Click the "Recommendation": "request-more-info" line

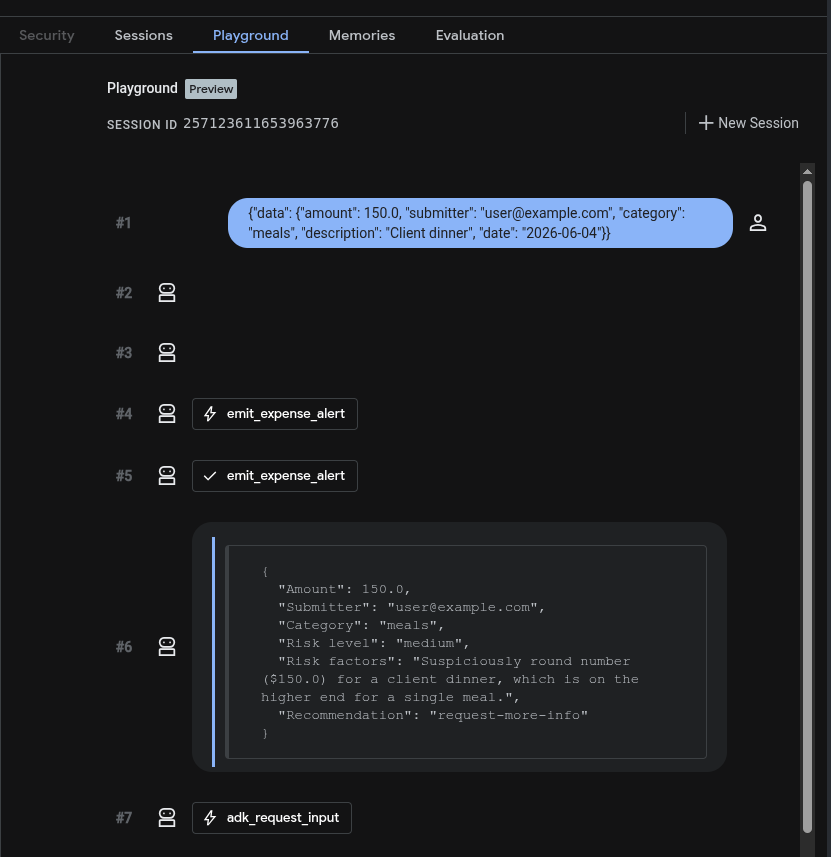point(433,715)
